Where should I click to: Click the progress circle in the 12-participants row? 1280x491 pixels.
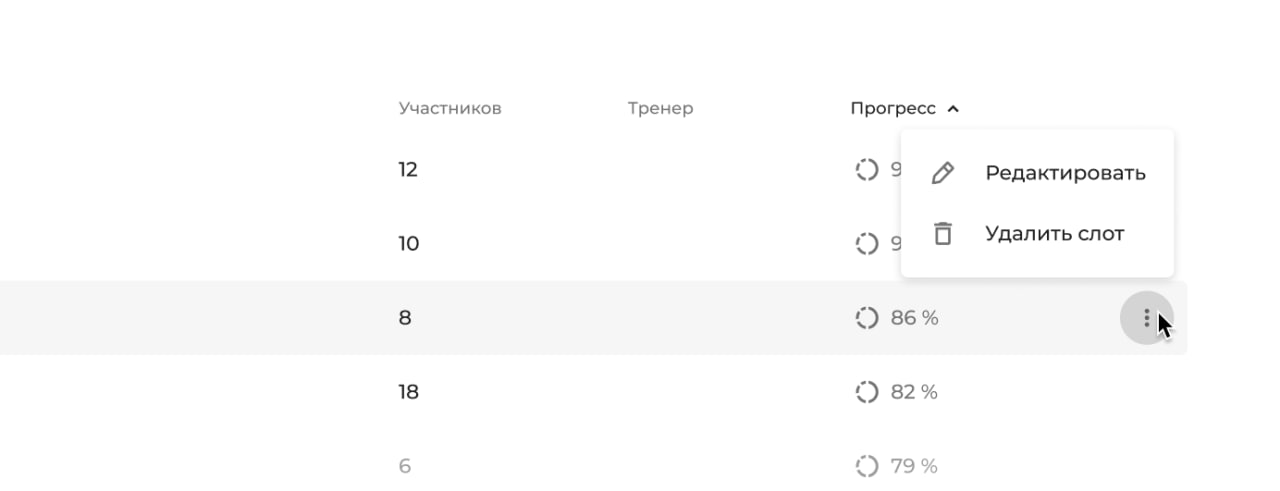(866, 170)
